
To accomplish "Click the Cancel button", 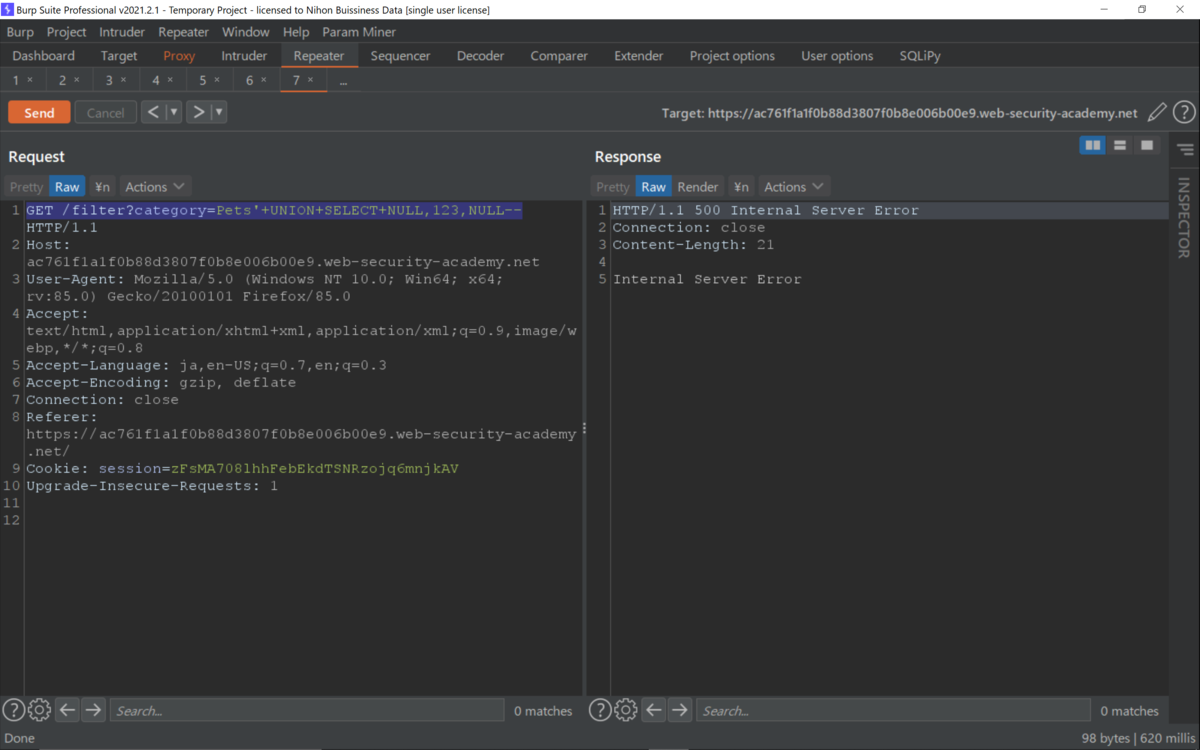I will click(105, 112).
